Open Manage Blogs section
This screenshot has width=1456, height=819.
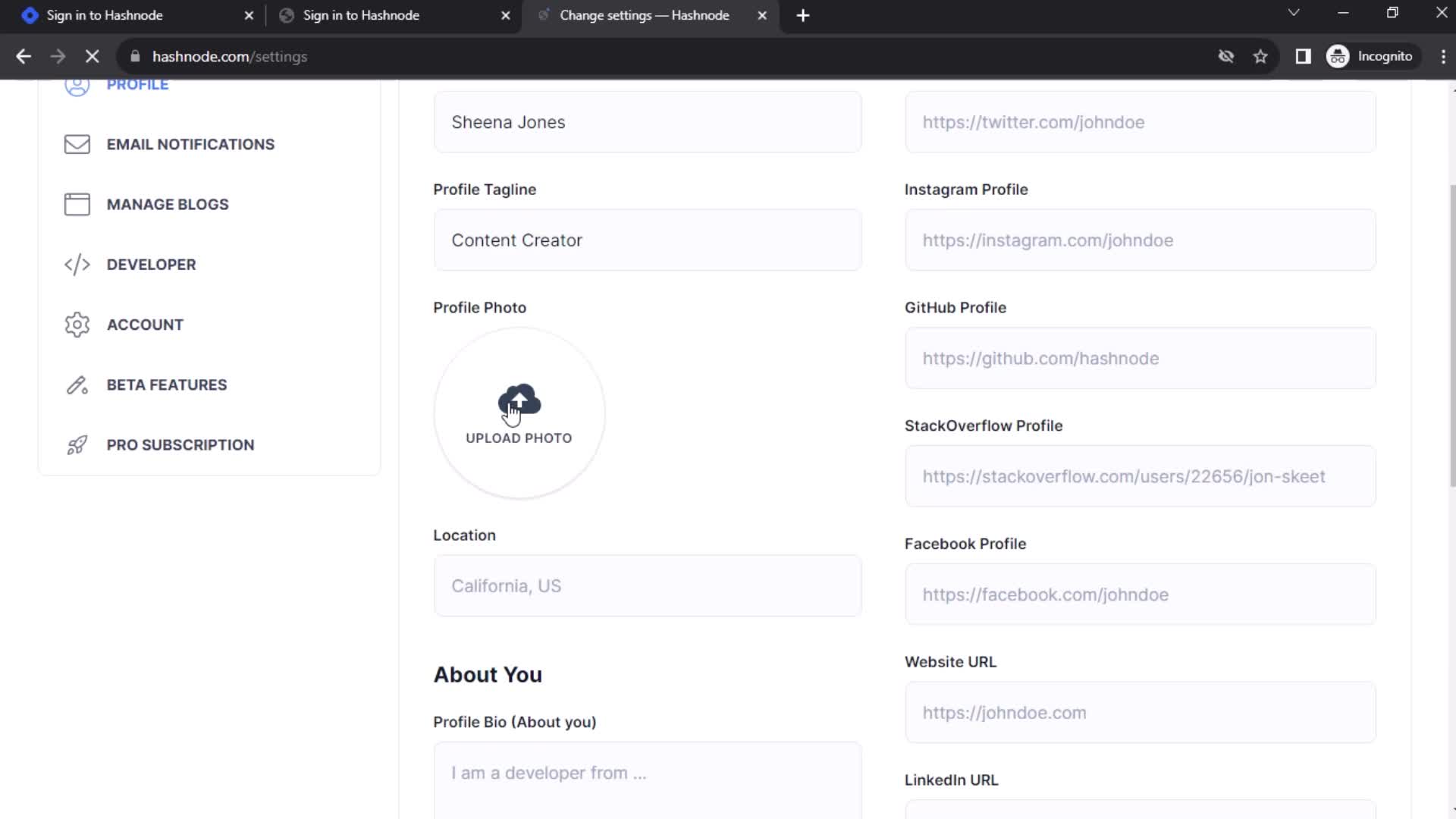(168, 204)
